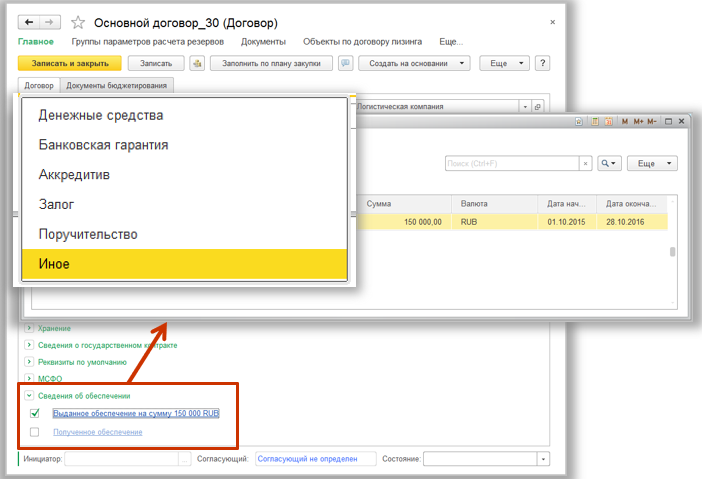Expand the Хранение section
702x479 pixels.
point(29,328)
